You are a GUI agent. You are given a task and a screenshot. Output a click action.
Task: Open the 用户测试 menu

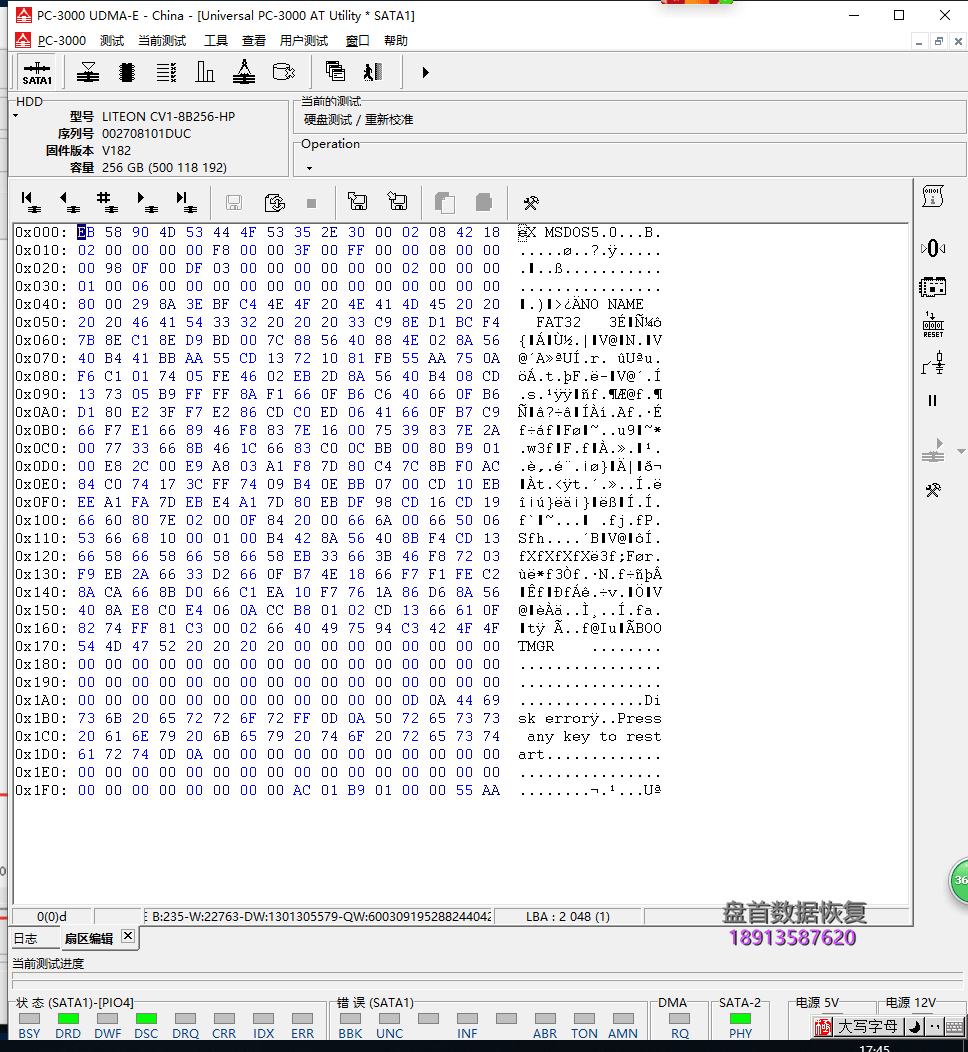tap(304, 41)
